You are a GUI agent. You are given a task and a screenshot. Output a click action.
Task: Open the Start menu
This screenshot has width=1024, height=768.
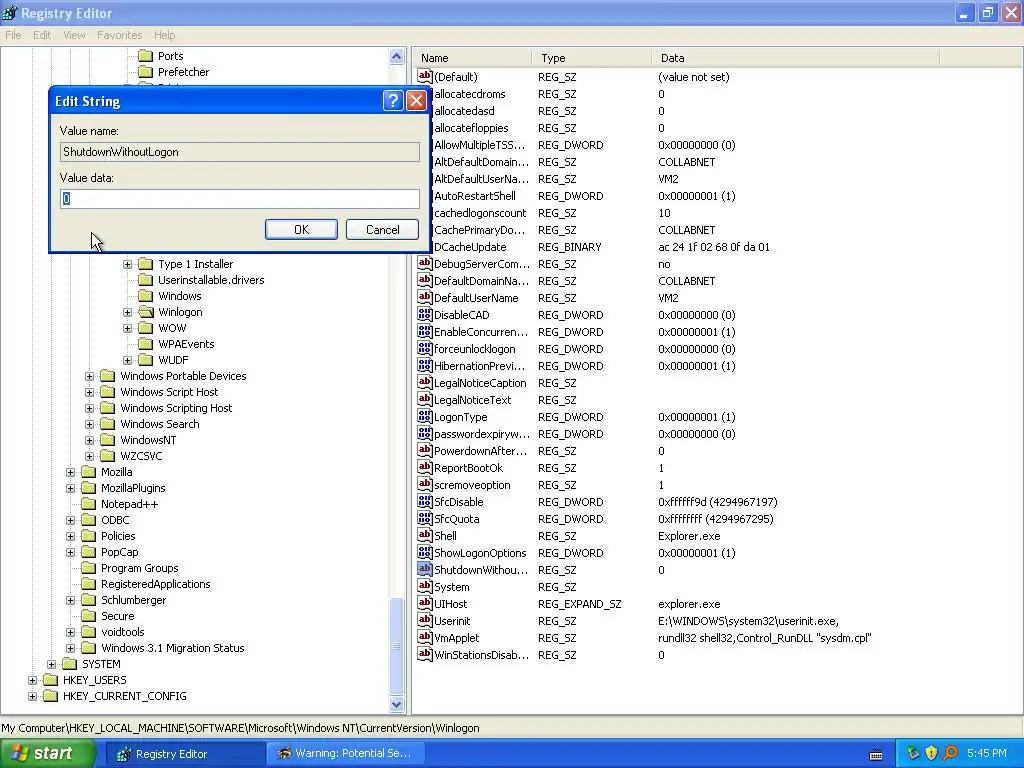[x=48, y=754]
